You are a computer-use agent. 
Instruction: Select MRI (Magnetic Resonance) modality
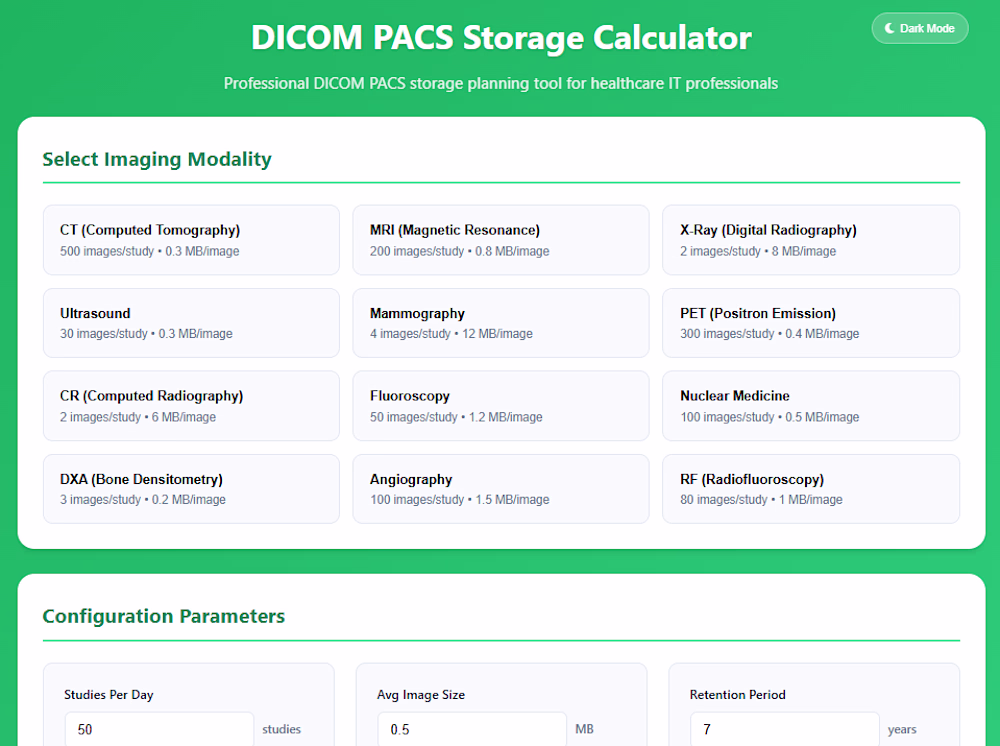pos(500,240)
